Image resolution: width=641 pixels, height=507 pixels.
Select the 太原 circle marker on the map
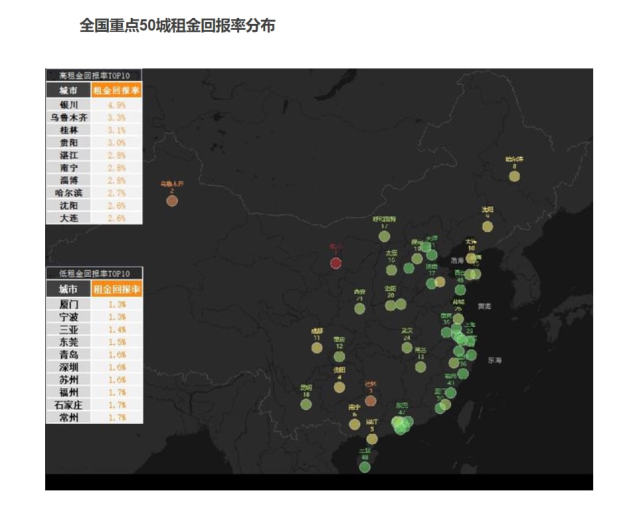click(x=391, y=270)
